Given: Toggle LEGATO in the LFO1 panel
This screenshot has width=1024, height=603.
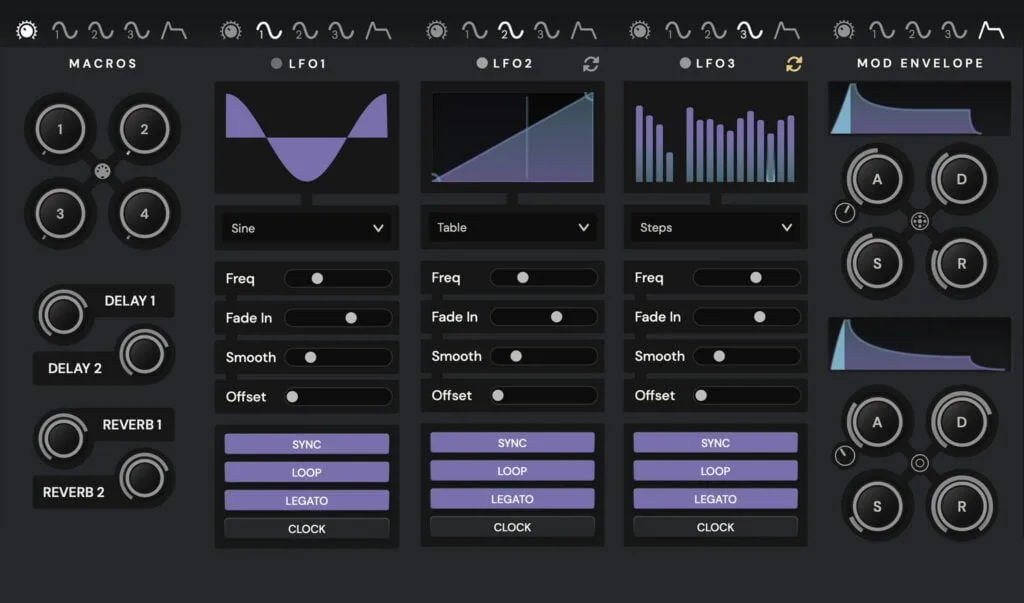Looking at the screenshot, I should click(x=307, y=500).
